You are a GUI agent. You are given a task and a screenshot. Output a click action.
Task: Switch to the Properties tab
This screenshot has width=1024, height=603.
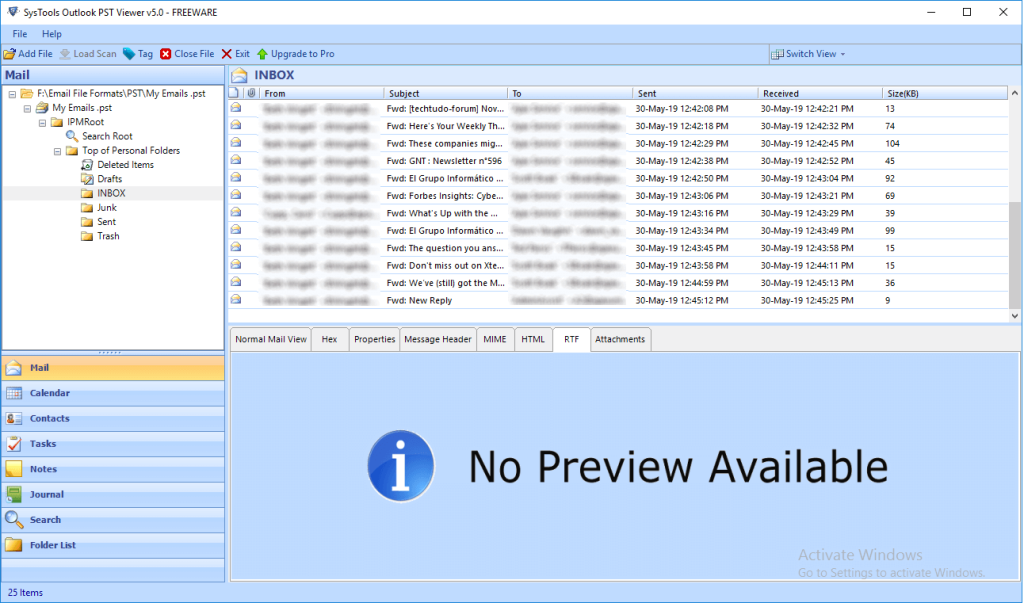pos(374,339)
